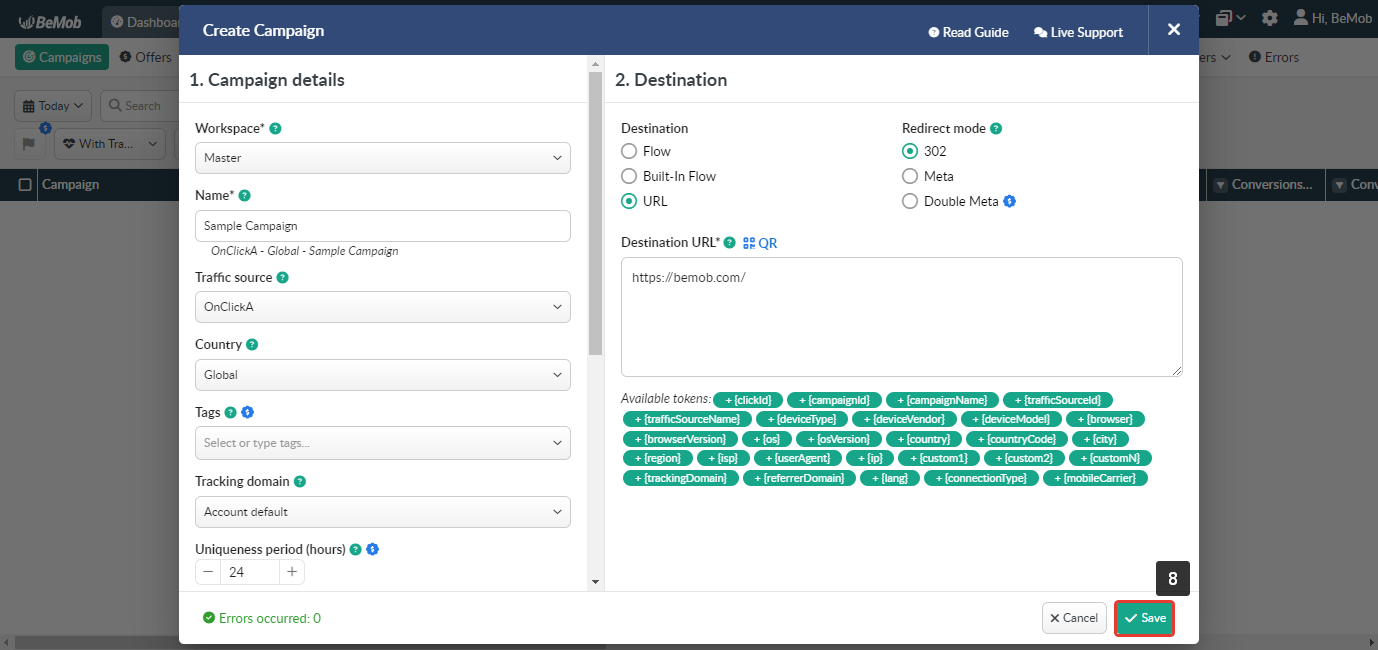Image resolution: width=1378 pixels, height=650 pixels.
Task: Click help icon next to Redirect mode
Action: pos(996,129)
